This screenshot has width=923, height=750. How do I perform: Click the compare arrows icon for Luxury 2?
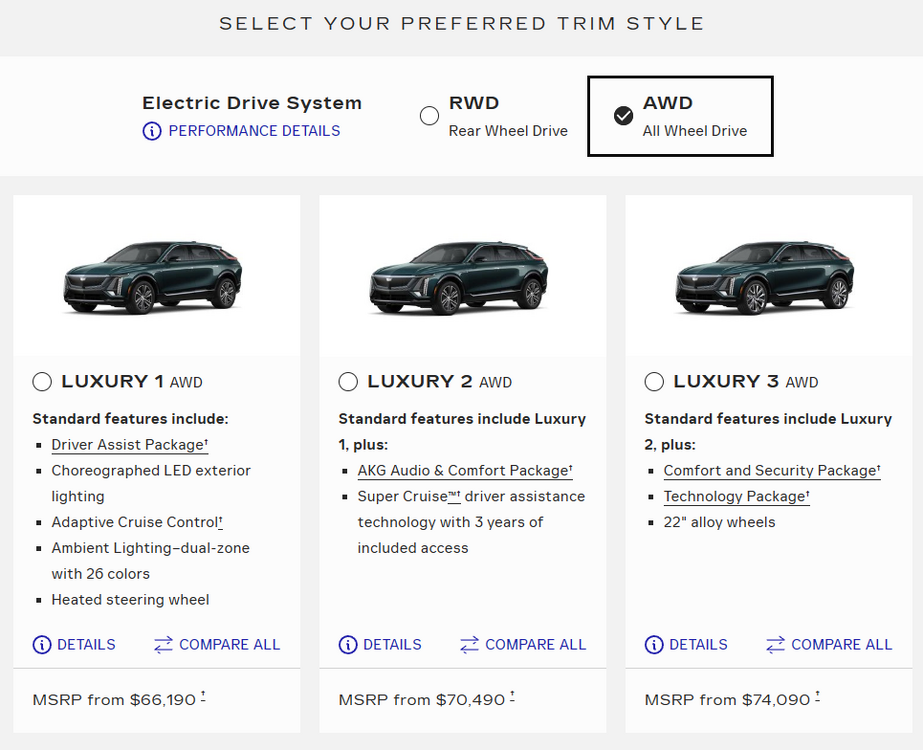click(469, 645)
